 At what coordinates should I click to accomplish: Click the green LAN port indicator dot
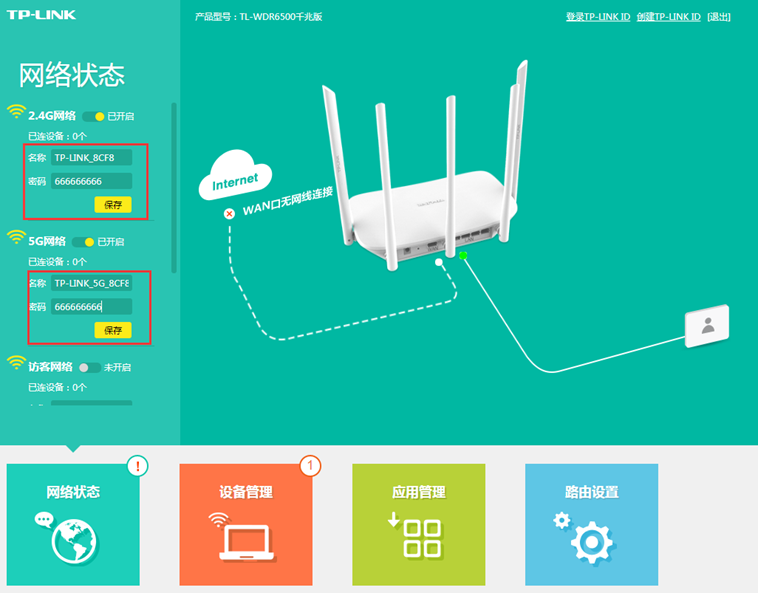463,255
